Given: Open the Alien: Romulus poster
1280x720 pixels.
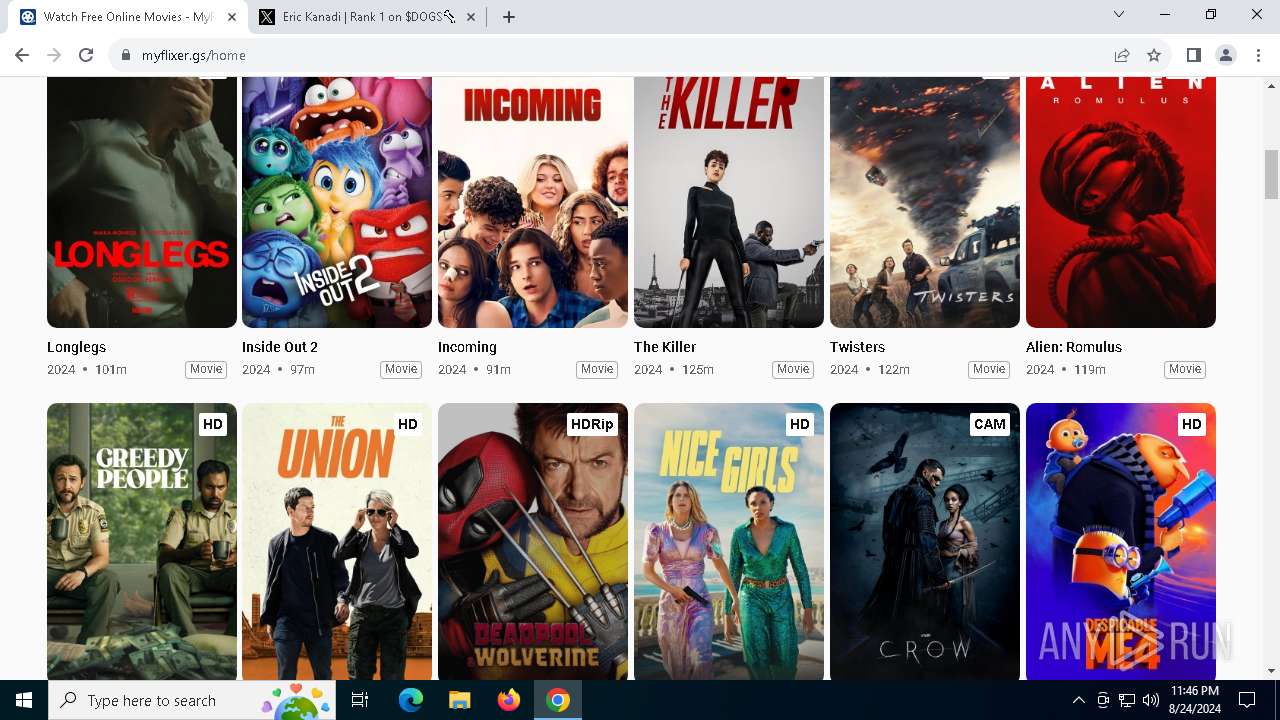Looking at the screenshot, I should click(1121, 202).
